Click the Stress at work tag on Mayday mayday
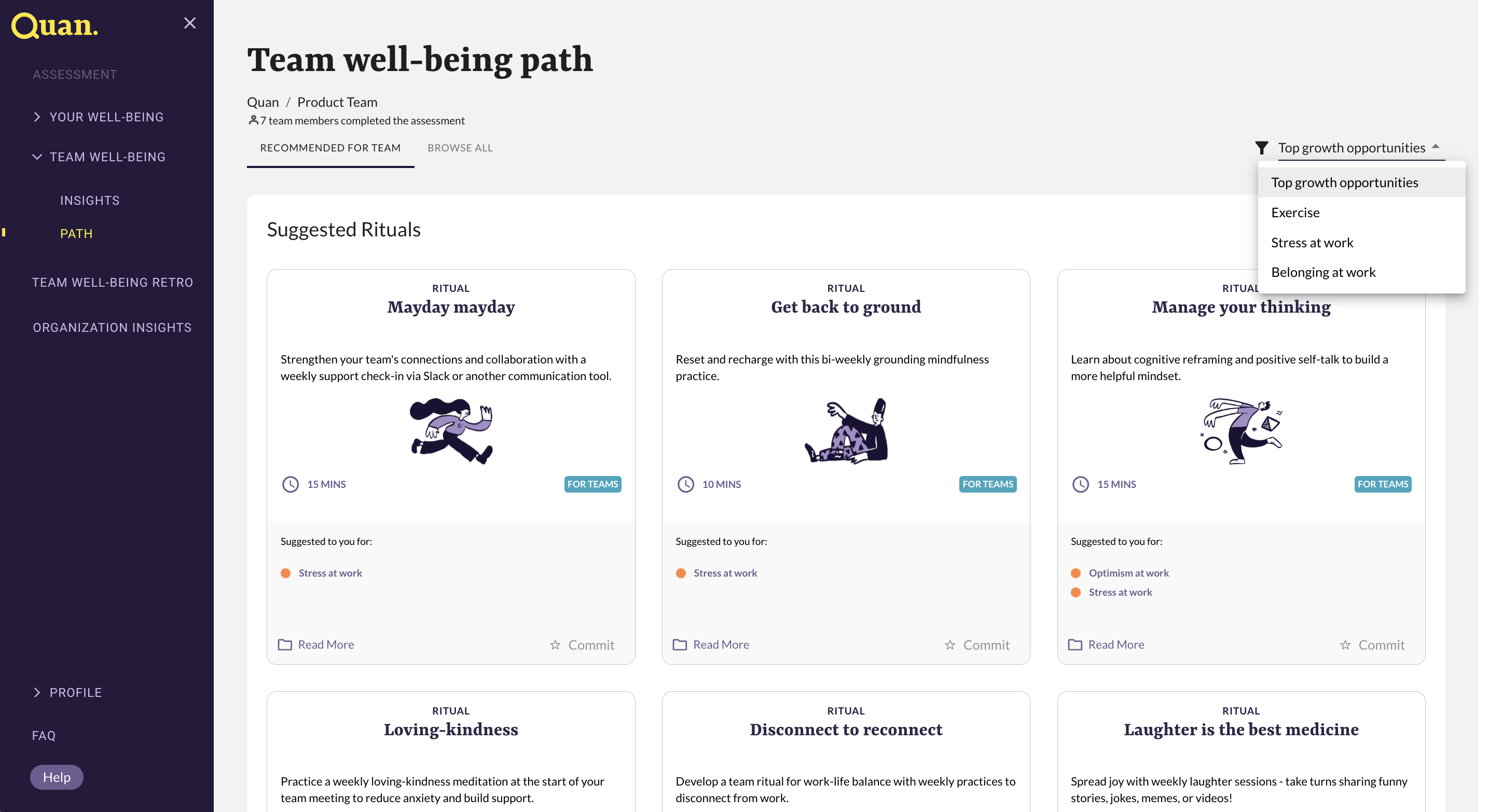This screenshot has width=1489, height=812. coord(331,573)
